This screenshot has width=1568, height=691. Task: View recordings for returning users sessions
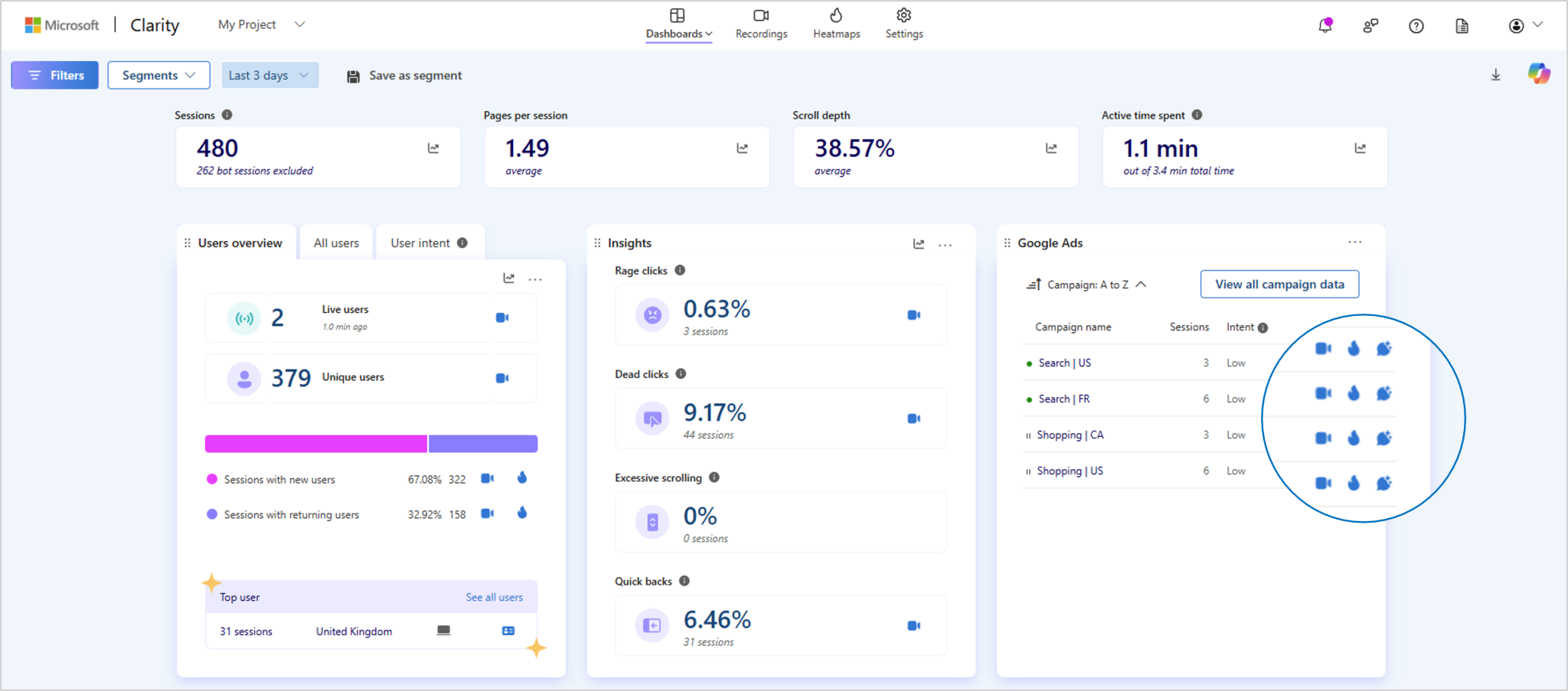487,513
